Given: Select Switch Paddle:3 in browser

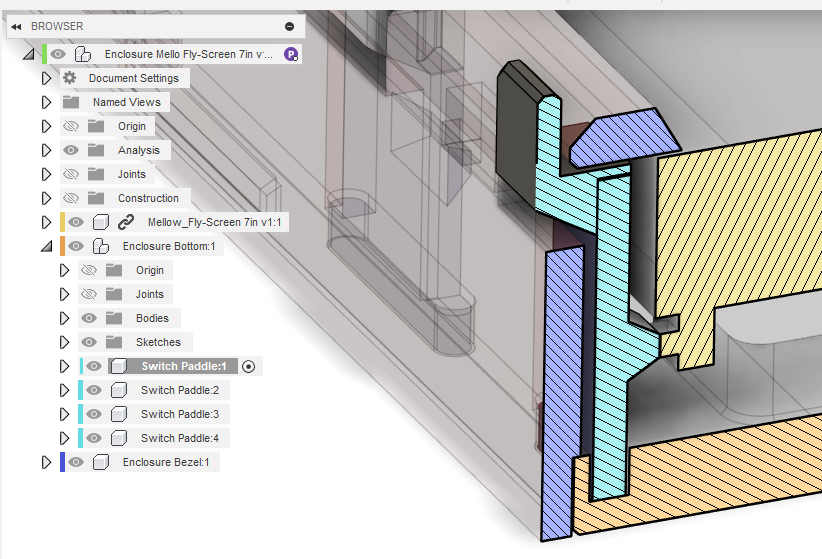Looking at the screenshot, I should (180, 414).
